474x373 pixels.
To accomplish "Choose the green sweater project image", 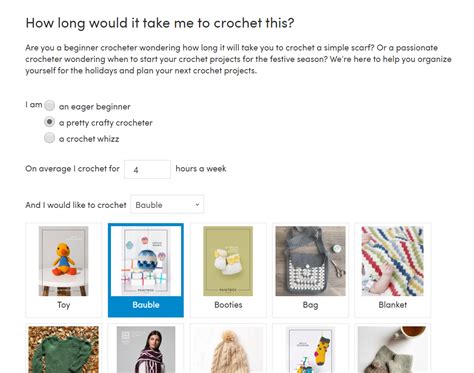I will [x=63, y=349].
